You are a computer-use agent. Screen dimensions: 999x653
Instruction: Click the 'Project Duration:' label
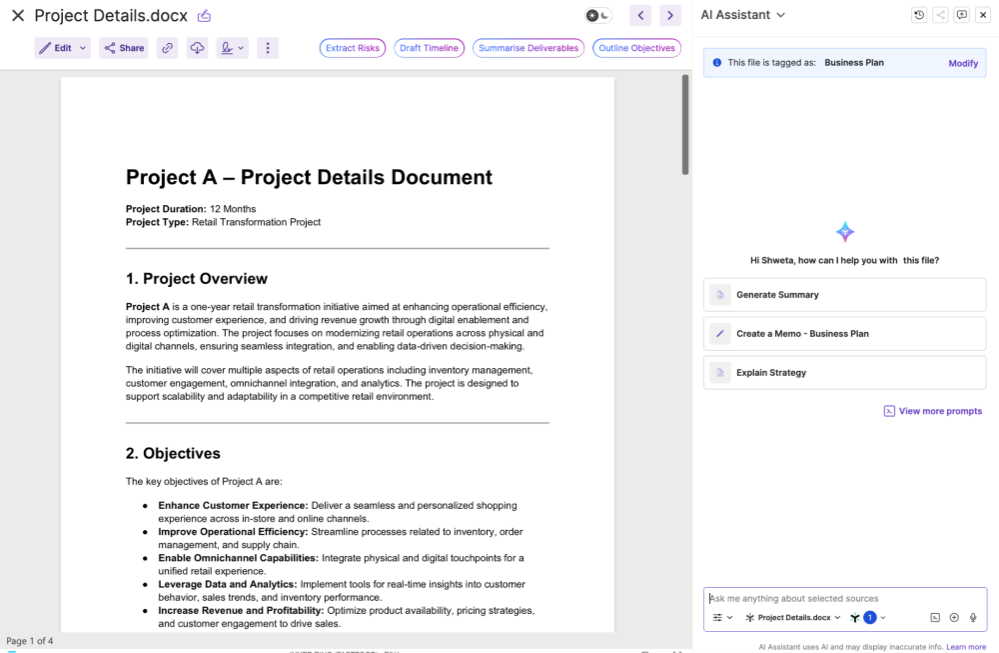(166, 209)
